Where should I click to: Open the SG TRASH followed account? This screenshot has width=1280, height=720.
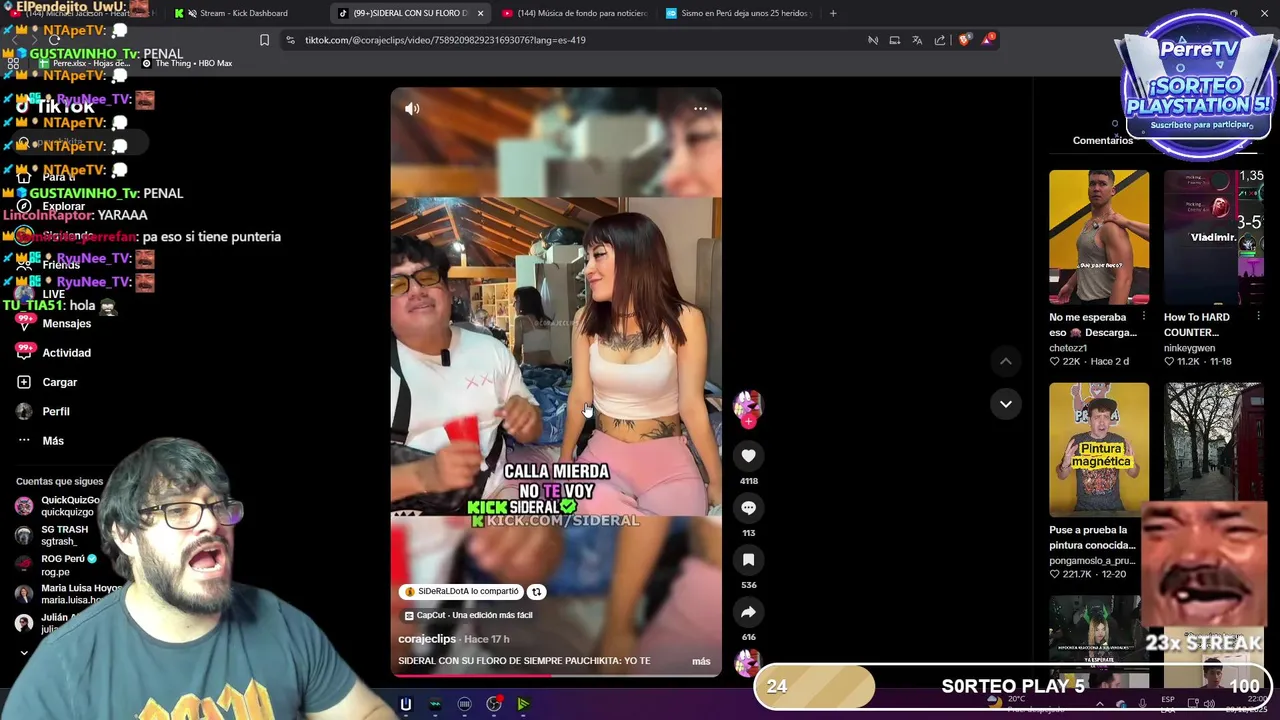pyautogui.click(x=52, y=535)
